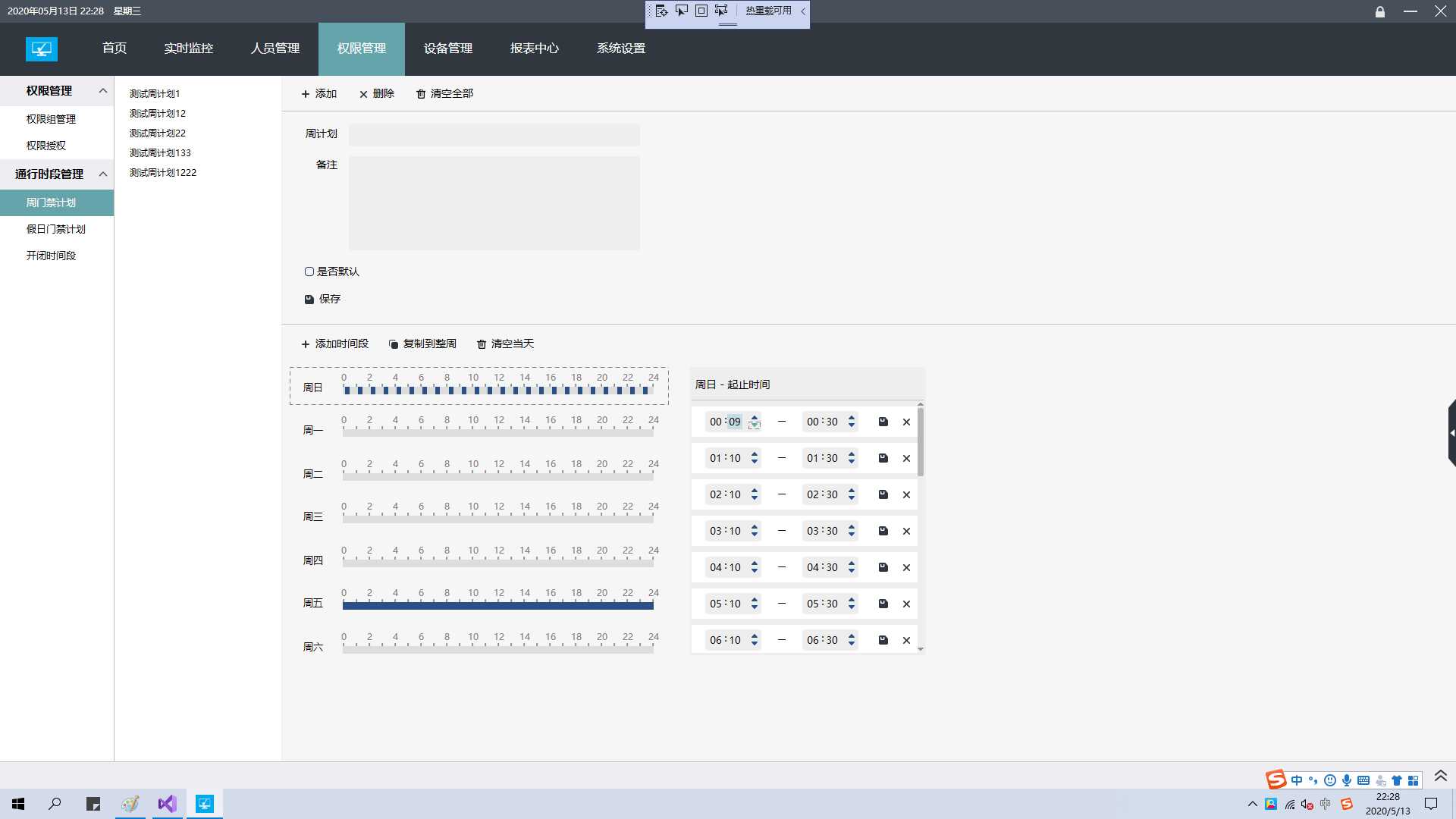This screenshot has height=819, width=1456.
Task: Select 测试周计划1222 in the list
Action: 163,173
